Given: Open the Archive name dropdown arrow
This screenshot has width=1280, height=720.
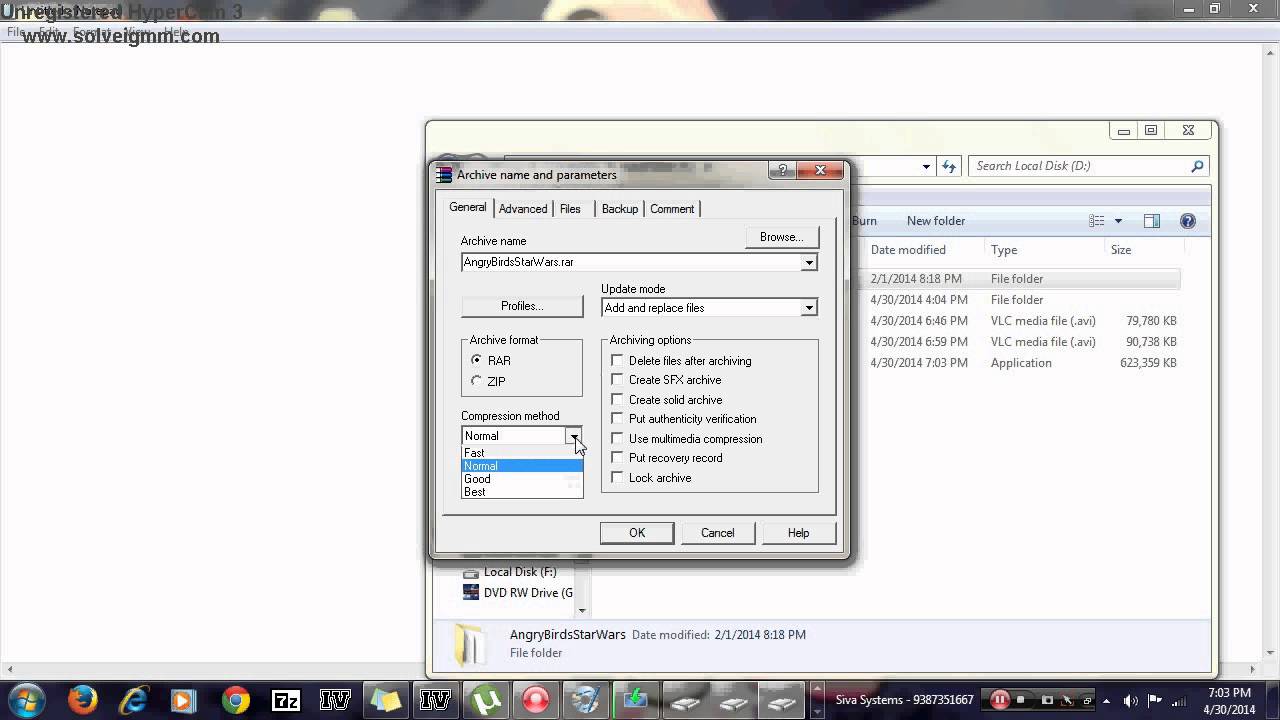Looking at the screenshot, I should point(808,262).
